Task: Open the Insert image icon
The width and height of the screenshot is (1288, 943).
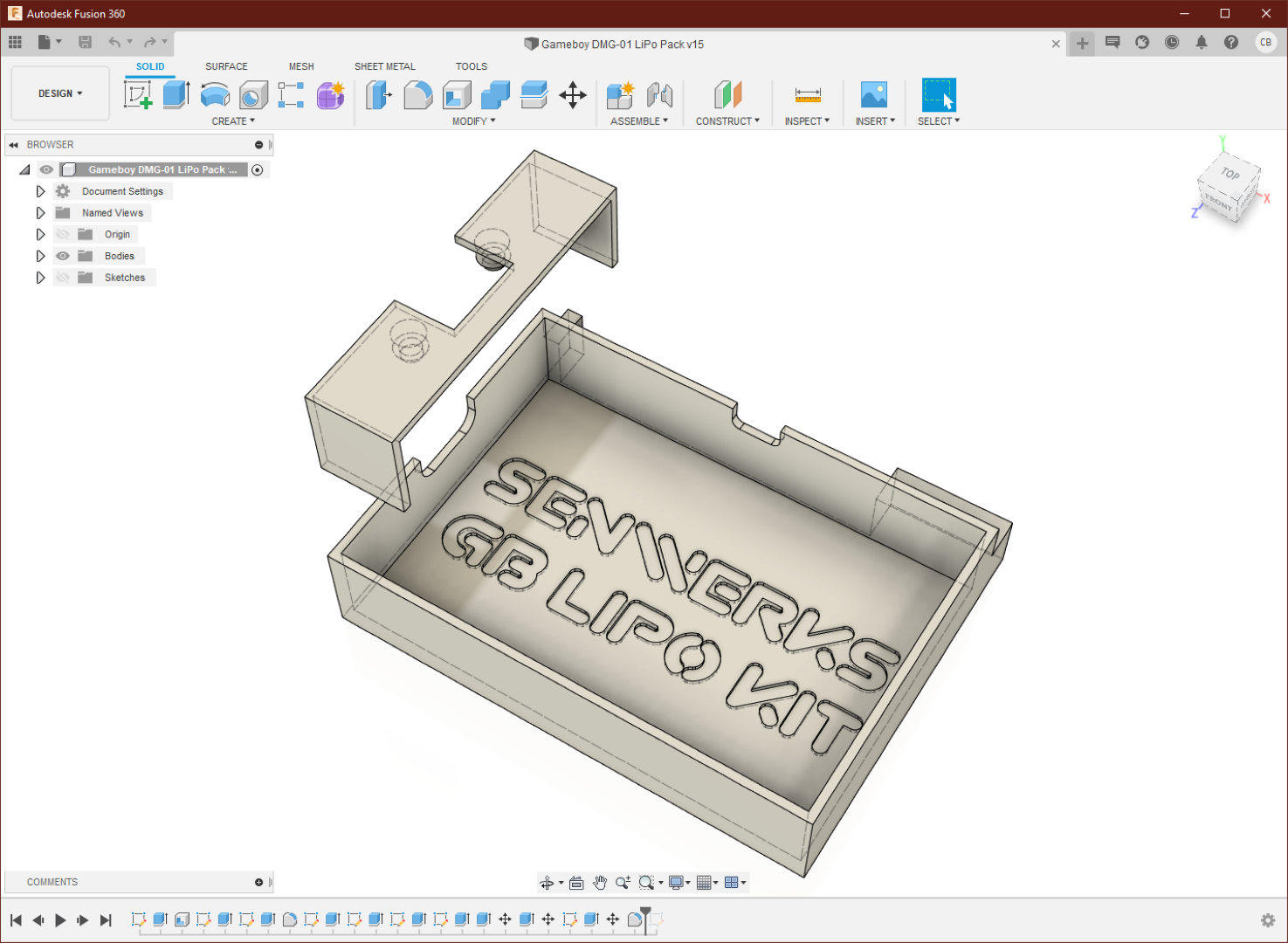Action: [874, 95]
